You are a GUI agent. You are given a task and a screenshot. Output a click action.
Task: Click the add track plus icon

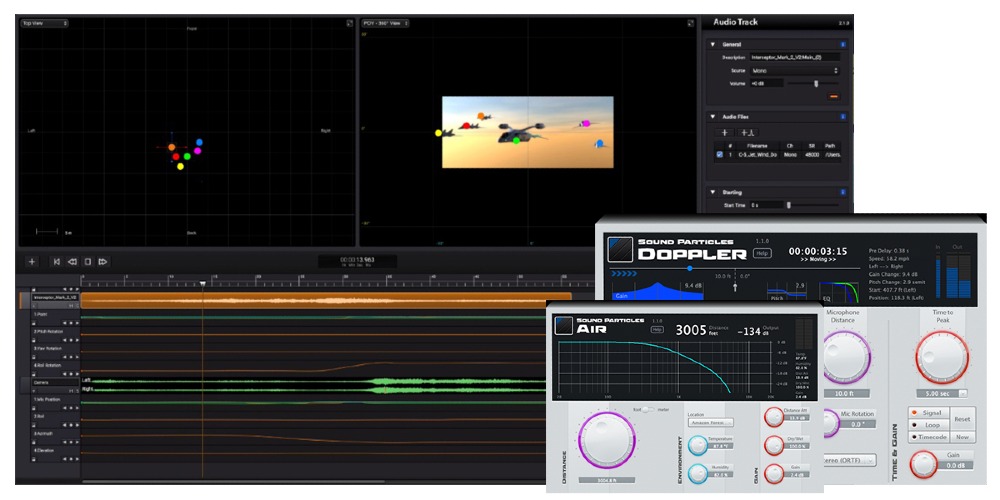[x=31, y=262]
